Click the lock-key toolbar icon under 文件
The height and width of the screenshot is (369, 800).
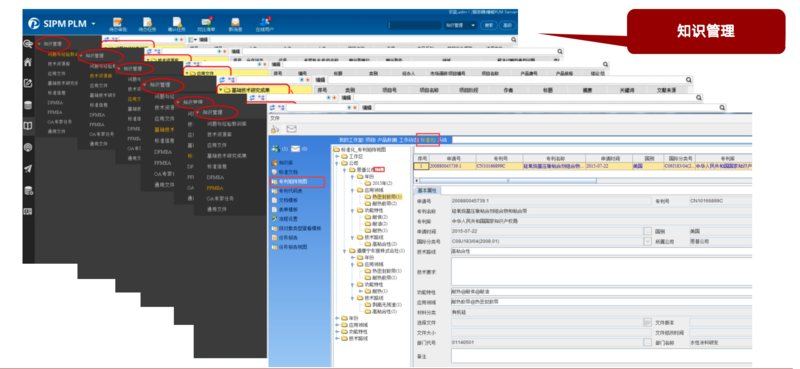[x=276, y=129]
